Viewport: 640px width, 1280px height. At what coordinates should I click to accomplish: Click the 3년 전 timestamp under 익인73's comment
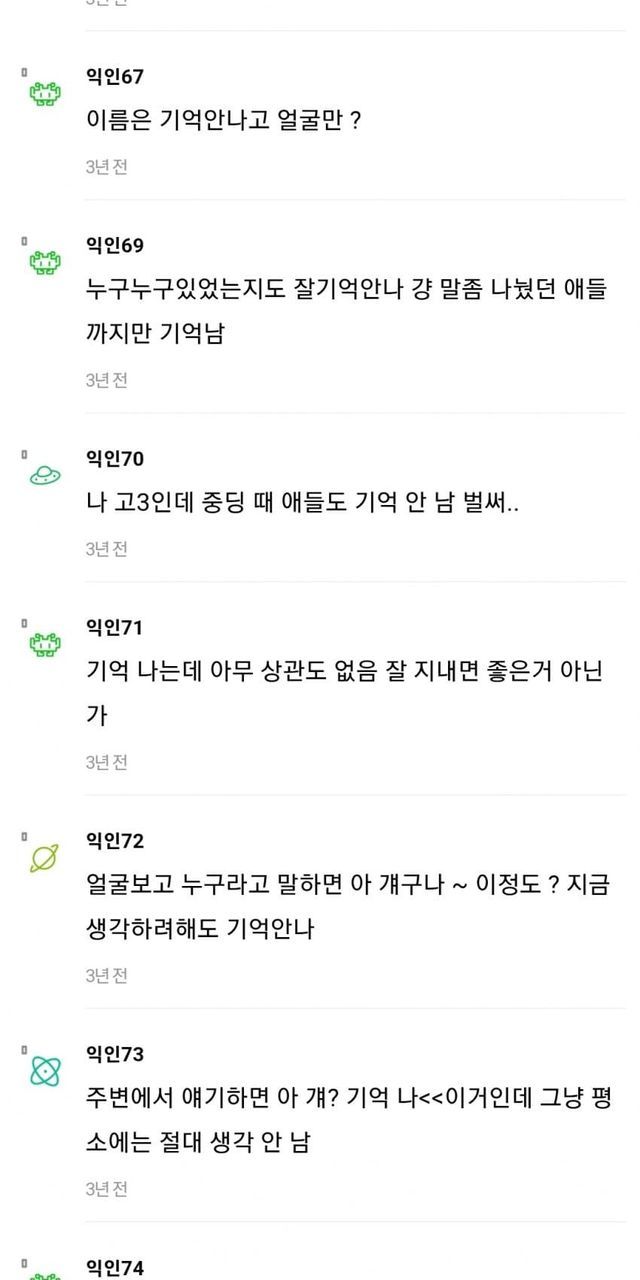[106, 1189]
